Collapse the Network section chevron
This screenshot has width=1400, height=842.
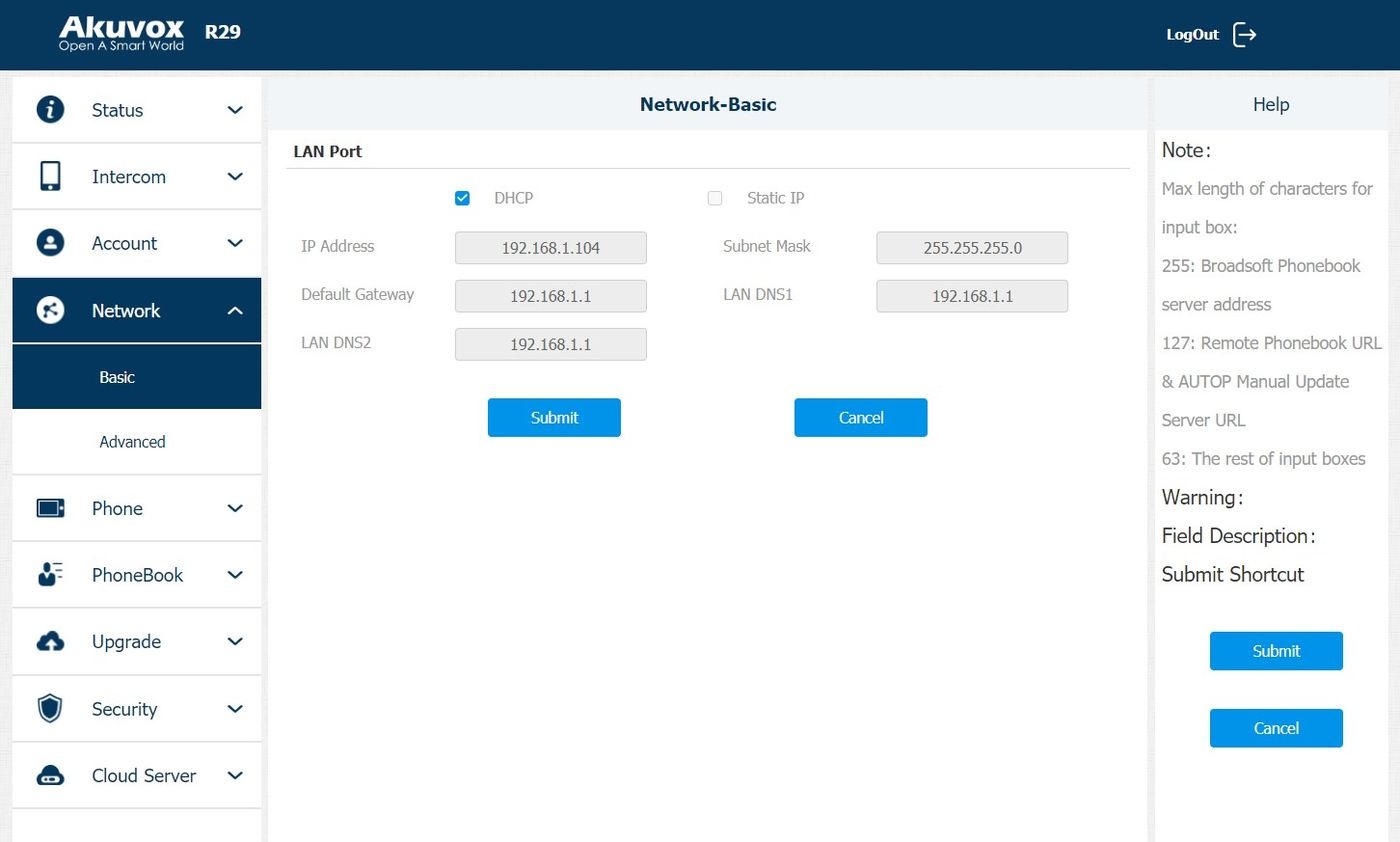235,310
